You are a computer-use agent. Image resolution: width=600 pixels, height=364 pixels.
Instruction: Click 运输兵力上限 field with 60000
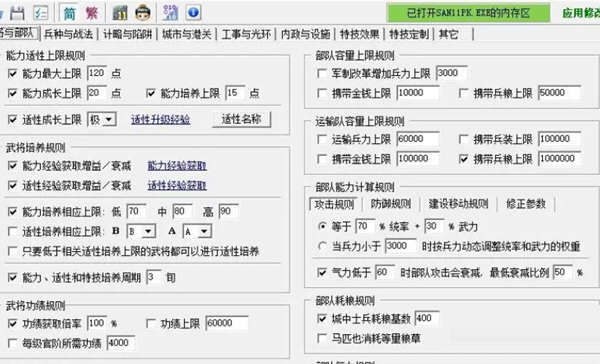point(418,139)
